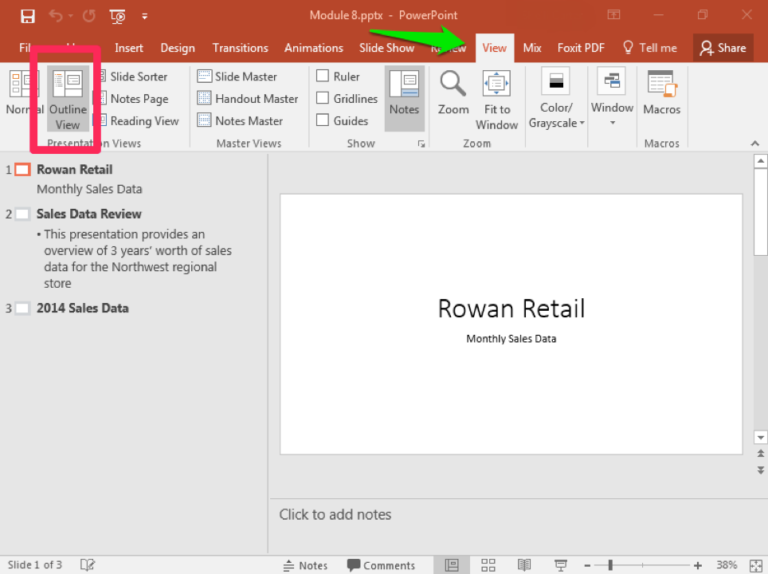This screenshot has height=574, width=768.
Task: Open Comments in the status bar
Action: [381, 565]
